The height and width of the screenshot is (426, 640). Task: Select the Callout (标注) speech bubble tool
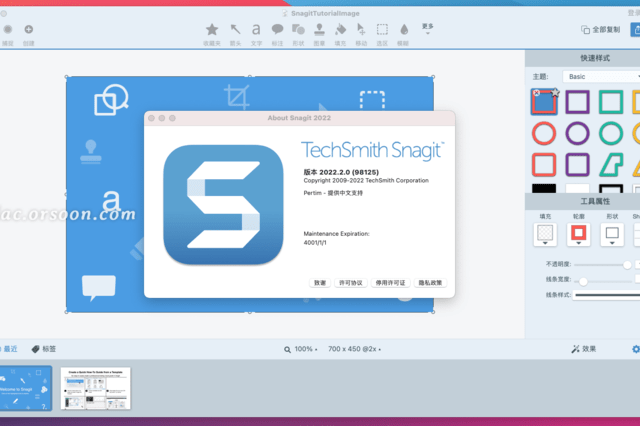278,29
